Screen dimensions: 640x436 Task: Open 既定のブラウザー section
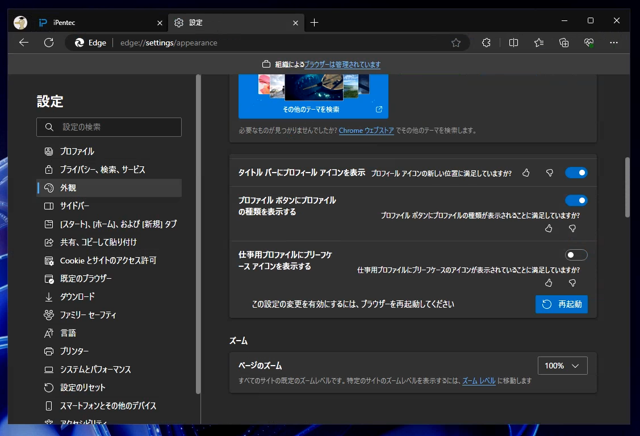tap(109, 278)
